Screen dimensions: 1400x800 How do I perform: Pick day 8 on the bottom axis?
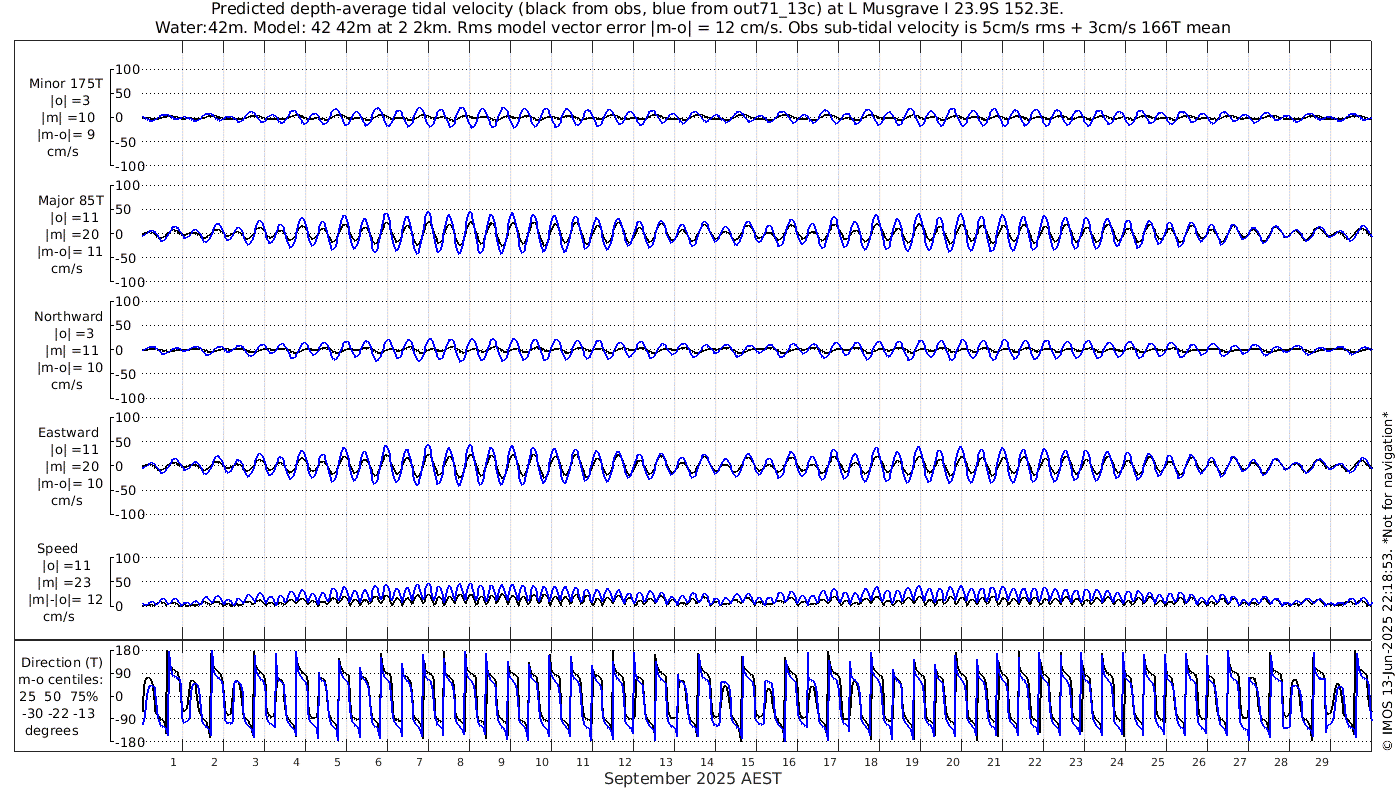[x=460, y=762]
